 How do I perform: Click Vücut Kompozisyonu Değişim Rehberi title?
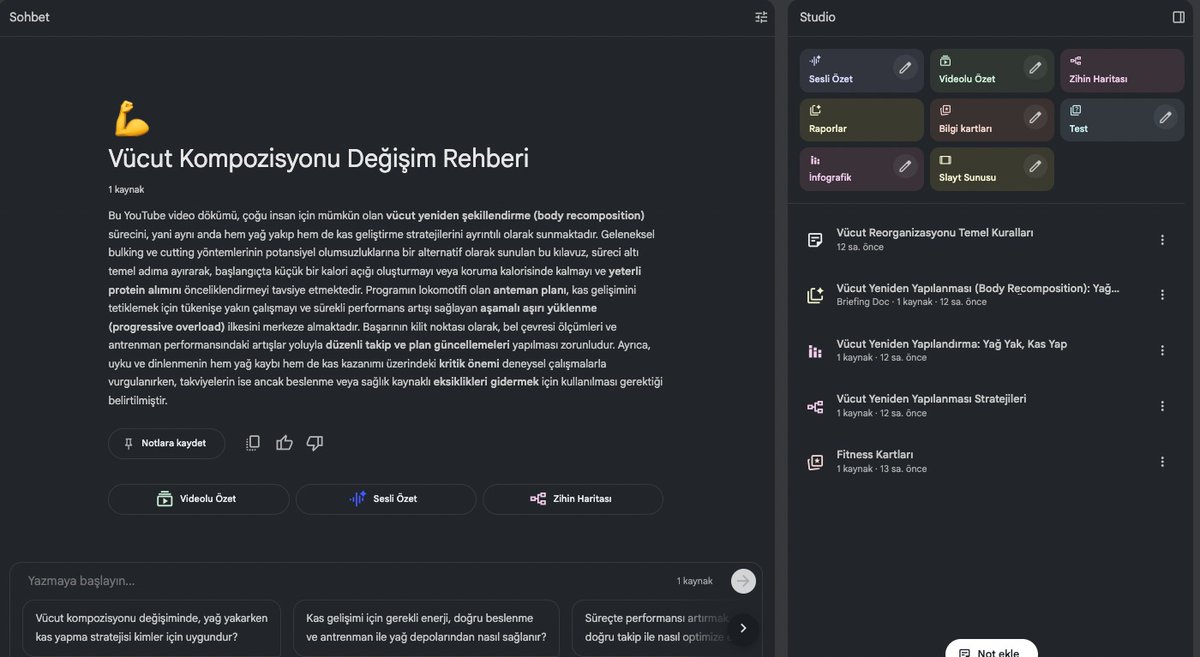318,158
